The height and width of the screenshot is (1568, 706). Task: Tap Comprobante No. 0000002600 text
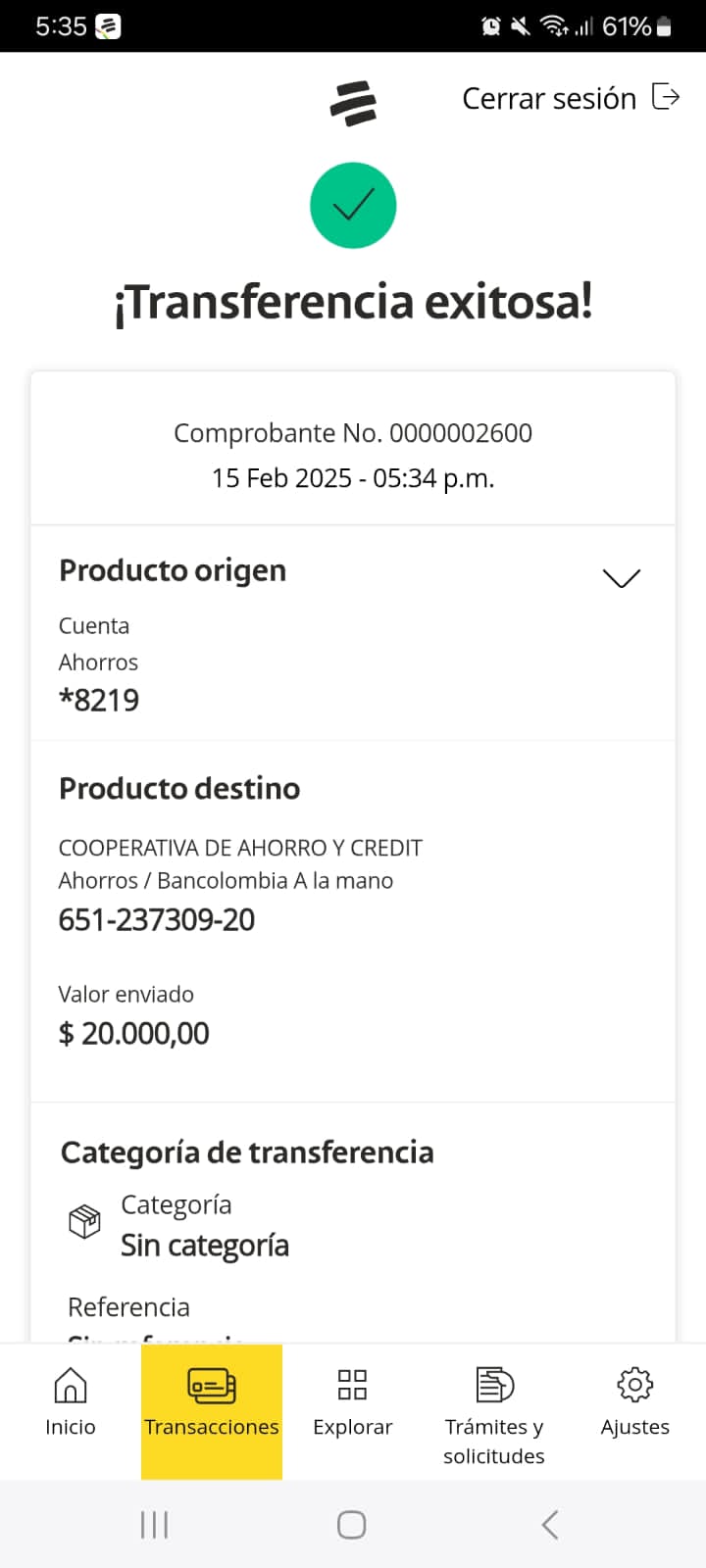(x=353, y=433)
